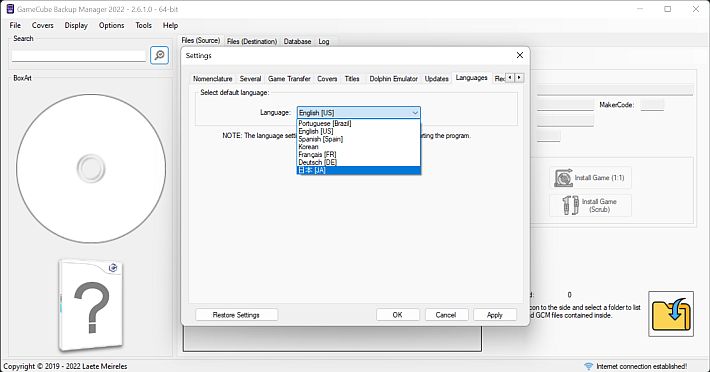
Task: Click 'Internet connection established!' status text
Action: 641,366
